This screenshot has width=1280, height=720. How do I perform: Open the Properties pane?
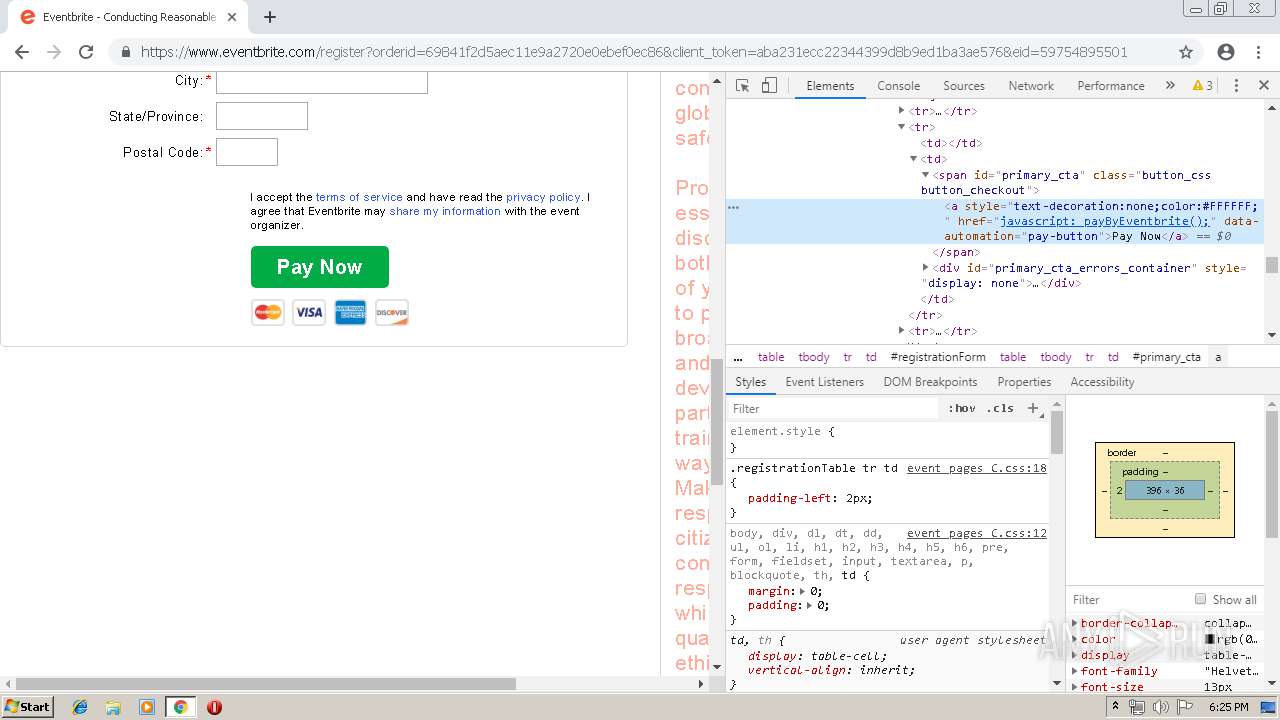[x=1024, y=382]
